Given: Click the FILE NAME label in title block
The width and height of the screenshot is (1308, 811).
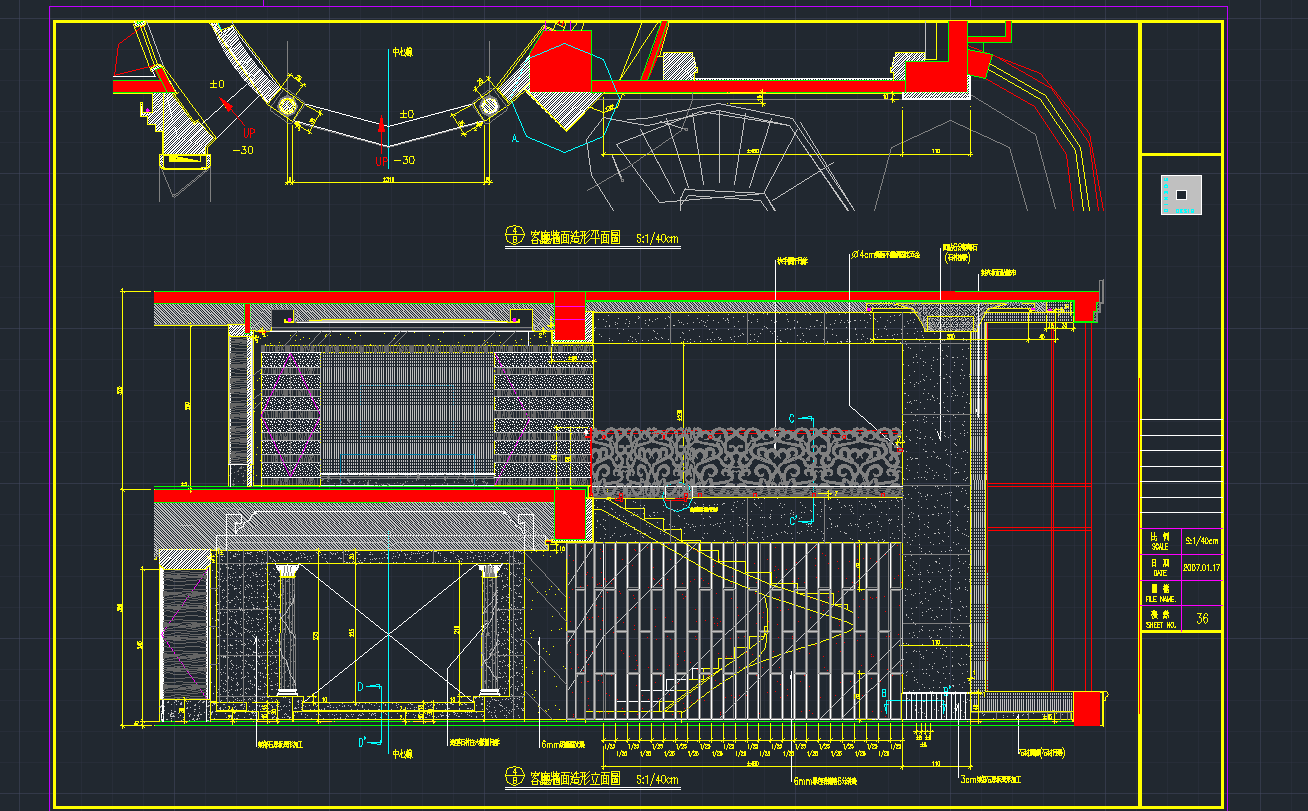Looking at the screenshot, I should 1160,599.
